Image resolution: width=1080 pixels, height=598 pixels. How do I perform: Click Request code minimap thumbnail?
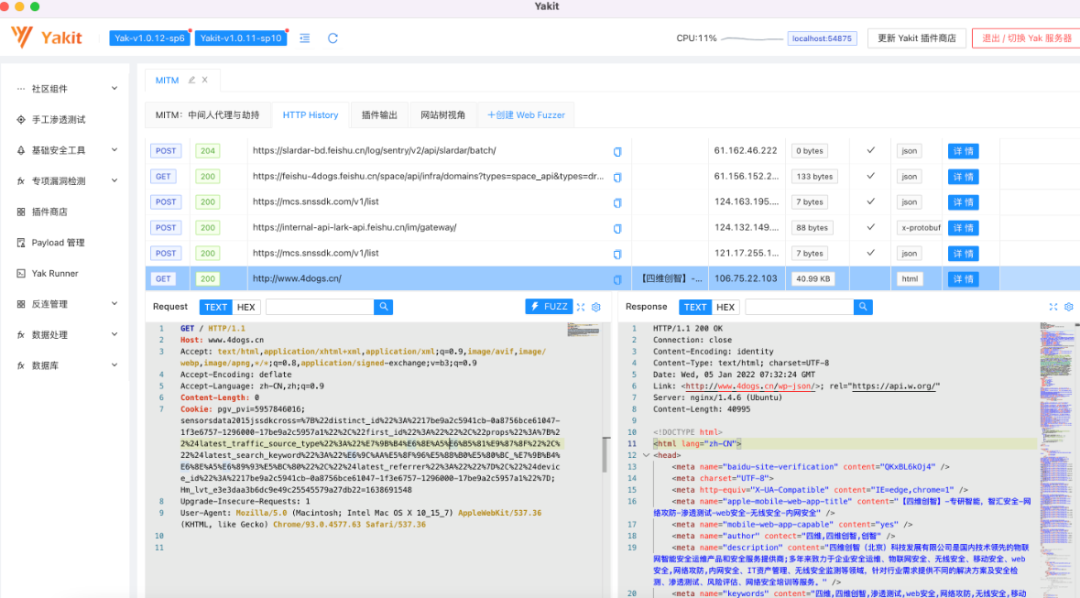tap(583, 330)
